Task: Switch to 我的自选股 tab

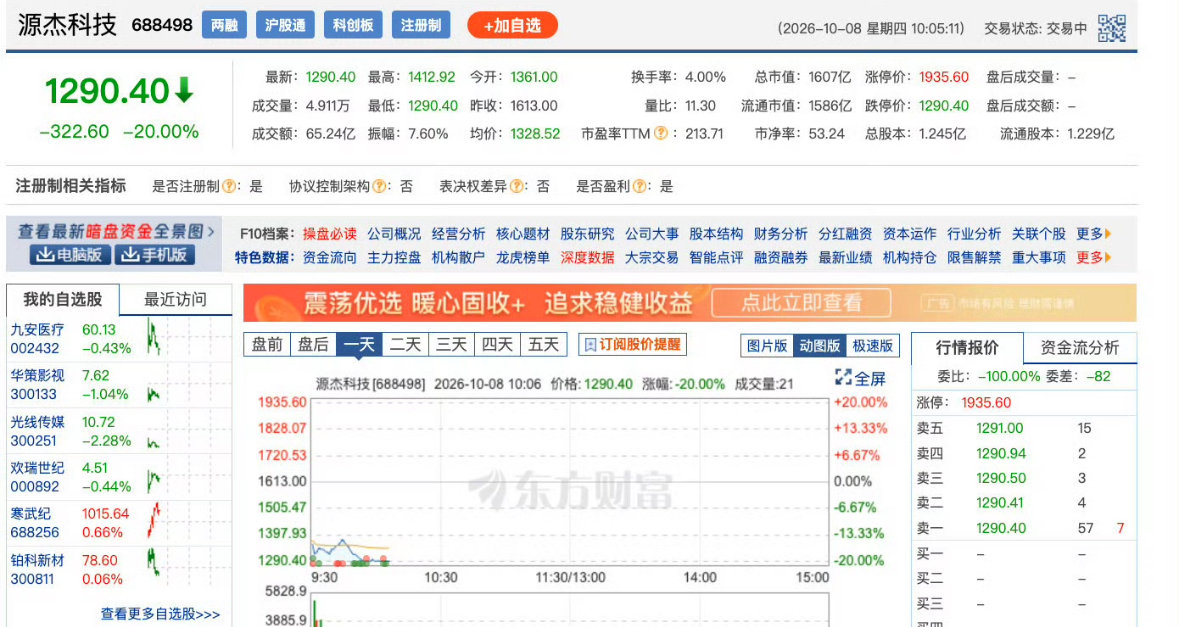Action: (x=62, y=299)
